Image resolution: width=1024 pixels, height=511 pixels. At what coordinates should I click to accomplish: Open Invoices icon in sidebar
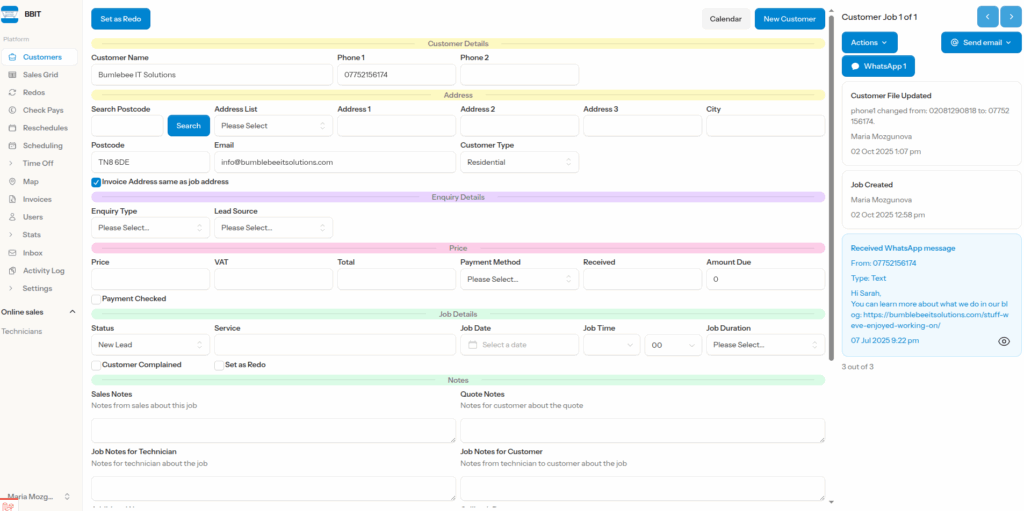pos(12,200)
